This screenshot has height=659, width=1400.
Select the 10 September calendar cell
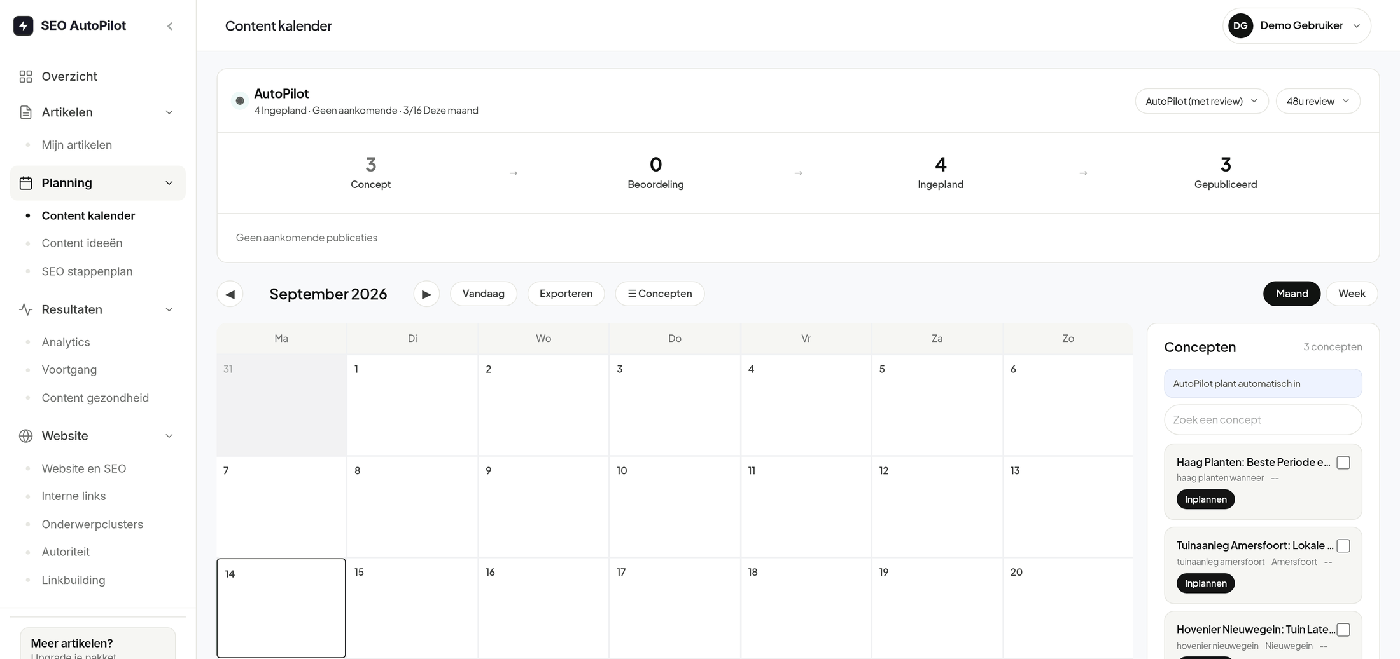point(675,507)
